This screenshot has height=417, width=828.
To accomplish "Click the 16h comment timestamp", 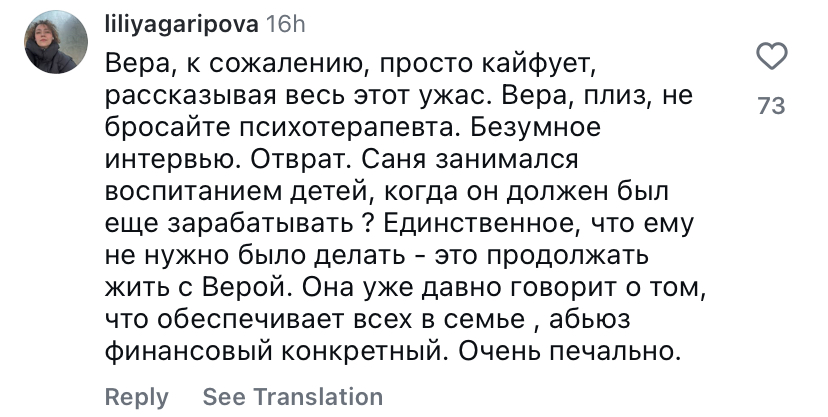I will pos(285,25).
